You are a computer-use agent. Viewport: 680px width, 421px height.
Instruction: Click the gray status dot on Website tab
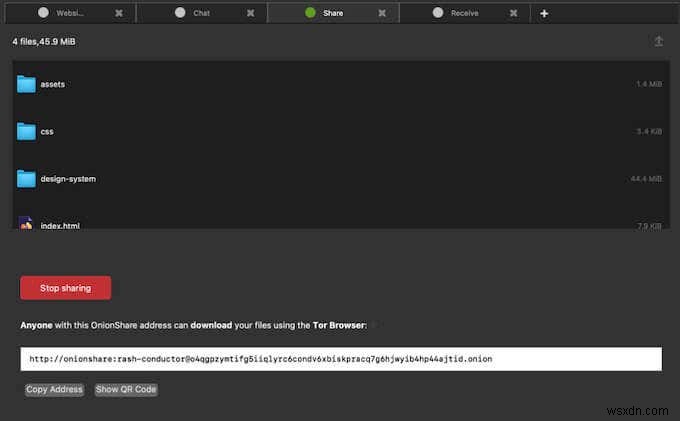click(x=43, y=13)
